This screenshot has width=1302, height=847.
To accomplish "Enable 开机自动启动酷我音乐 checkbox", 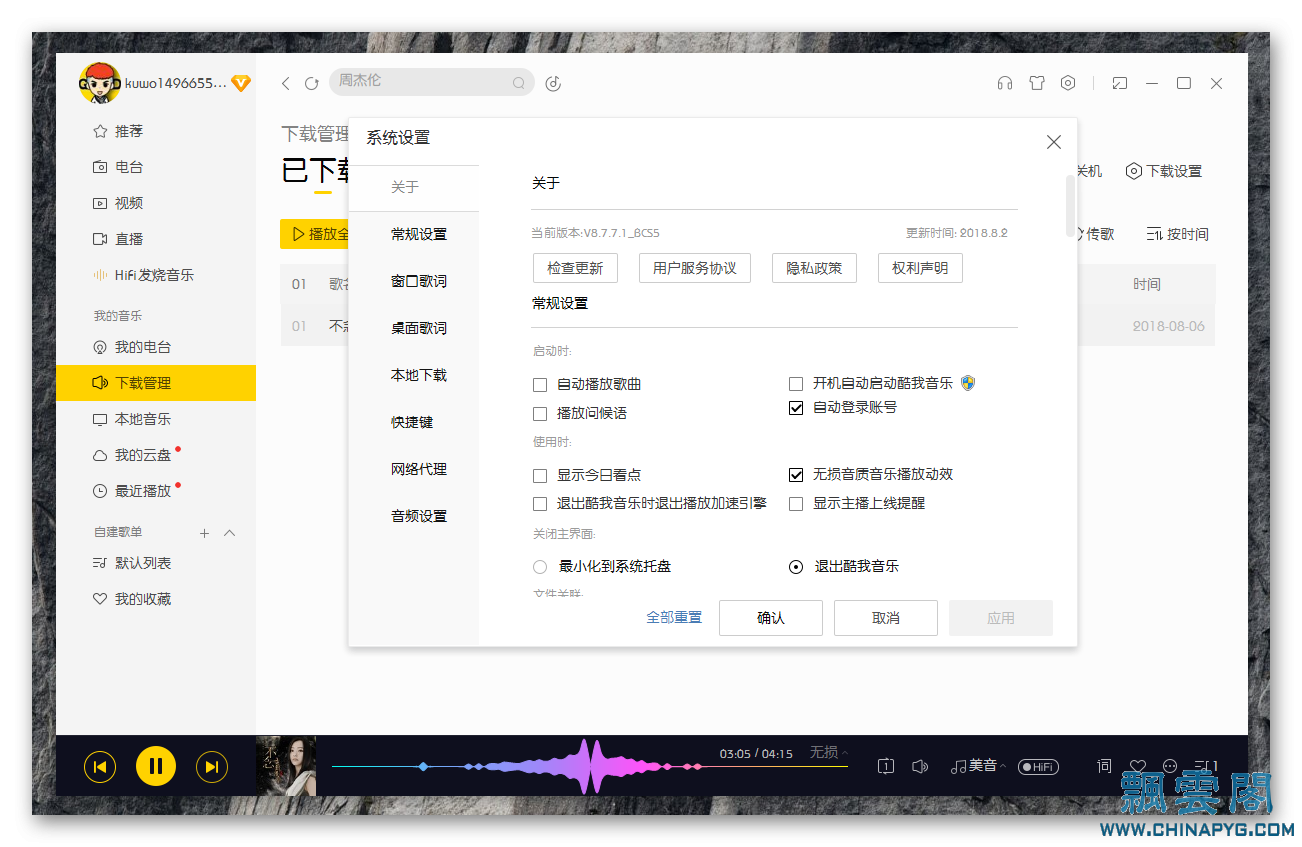I will (796, 384).
